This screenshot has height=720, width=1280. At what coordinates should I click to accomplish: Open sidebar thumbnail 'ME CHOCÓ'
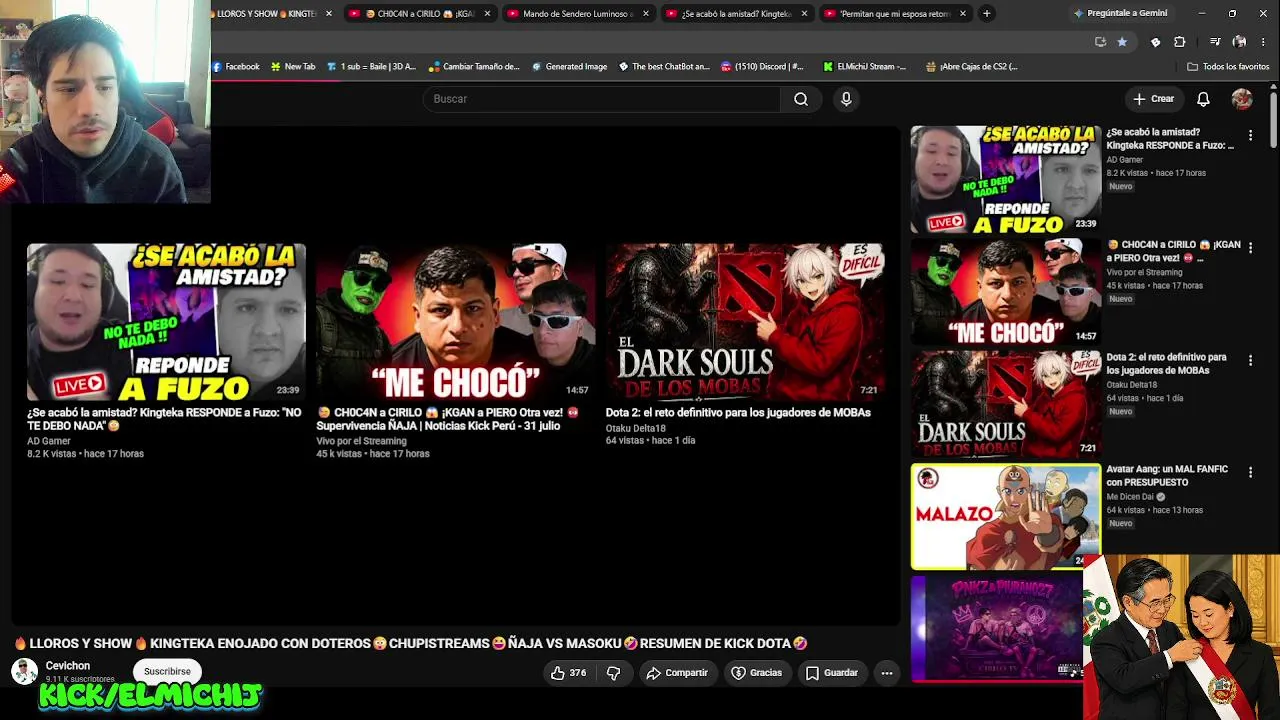coord(1005,292)
